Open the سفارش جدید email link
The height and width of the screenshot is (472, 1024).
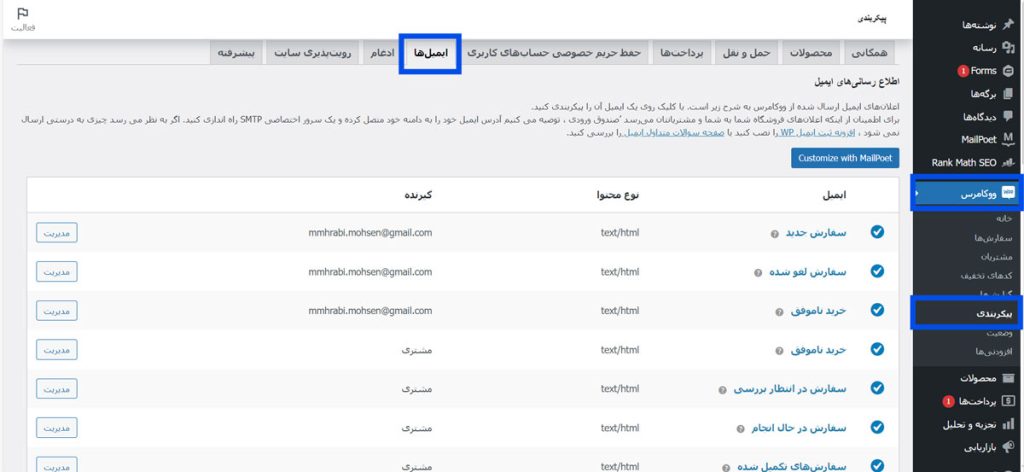[816, 233]
